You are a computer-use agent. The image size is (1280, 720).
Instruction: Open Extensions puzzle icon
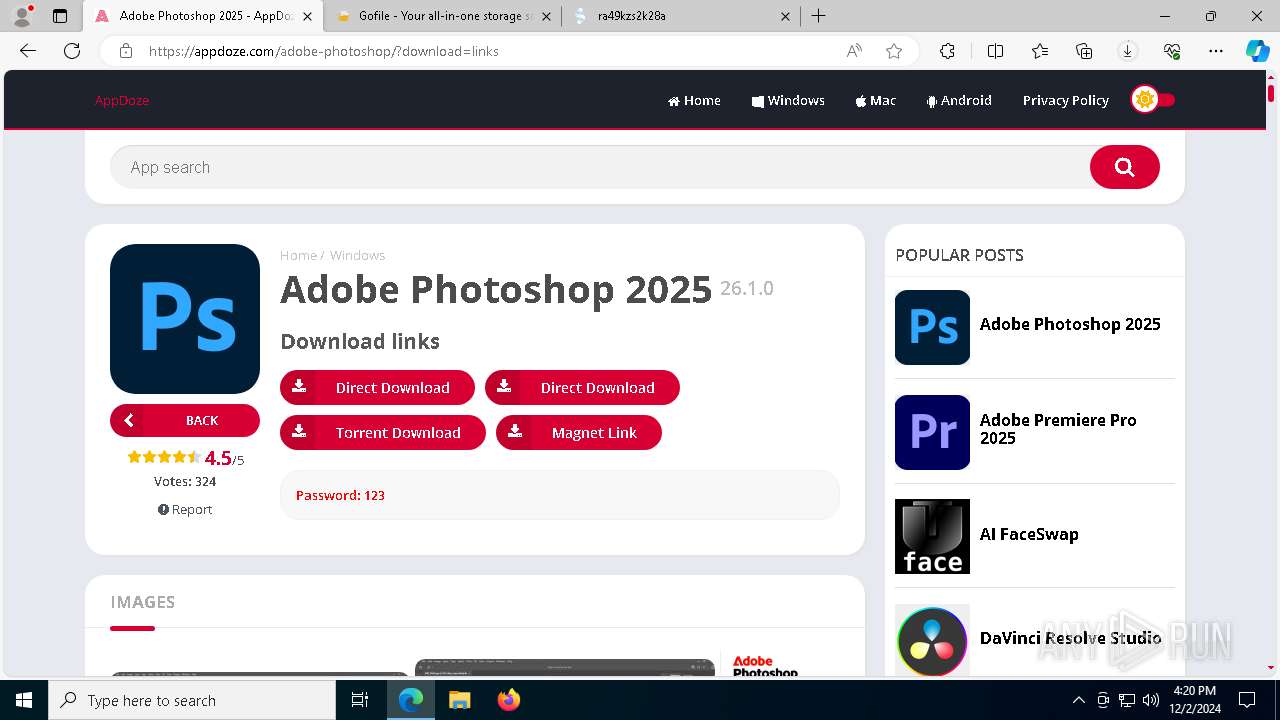tap(947, 51)
